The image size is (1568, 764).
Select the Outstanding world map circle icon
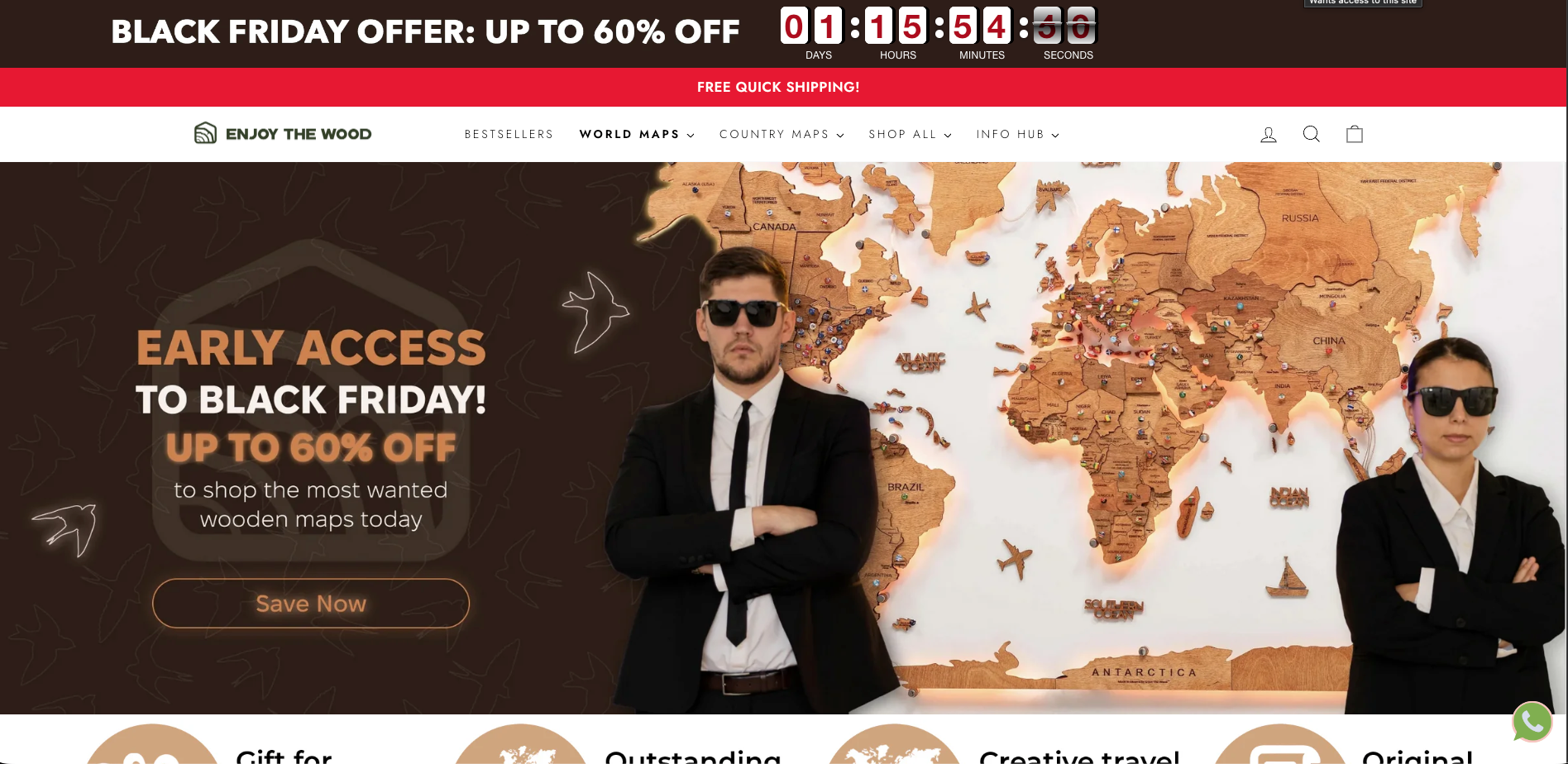(x=520, y=744)
